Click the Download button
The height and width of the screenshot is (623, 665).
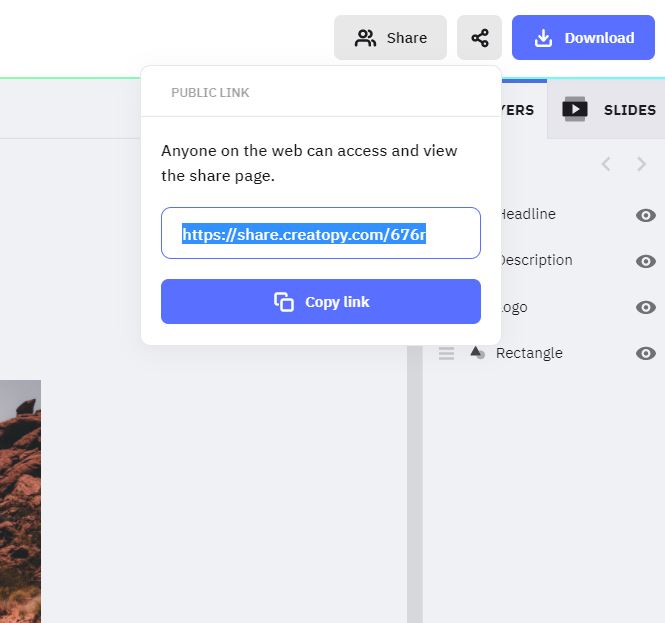click(583, 38)
